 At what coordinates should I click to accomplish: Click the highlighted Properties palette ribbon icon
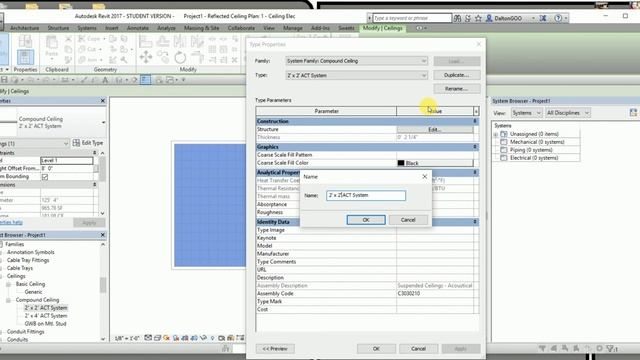[25, 57]
